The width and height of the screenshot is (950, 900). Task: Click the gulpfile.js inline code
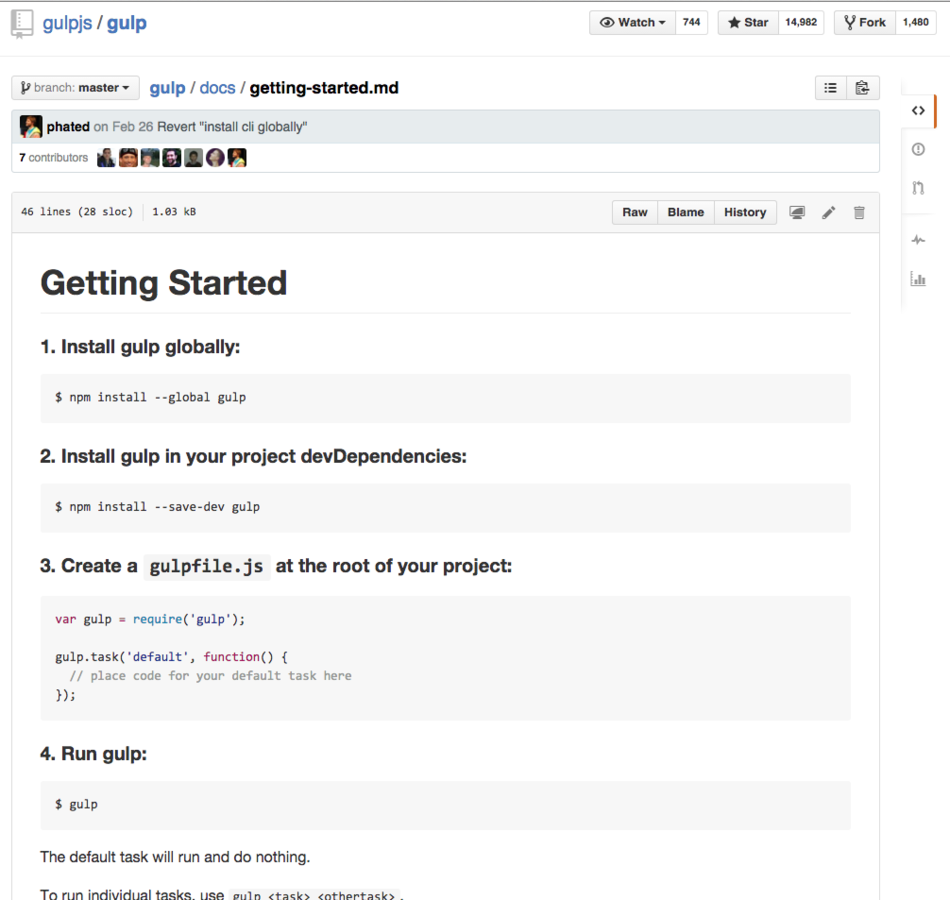tap(207, 566)
